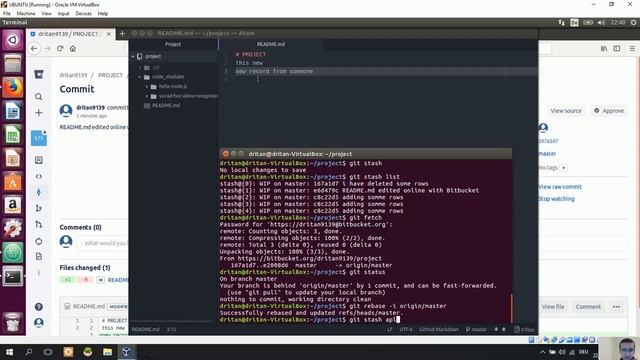This screenshot has height=360, width=640.
Task: Open the user profile avatar at the sidebar bottom
Action: (x=39, y=323)
